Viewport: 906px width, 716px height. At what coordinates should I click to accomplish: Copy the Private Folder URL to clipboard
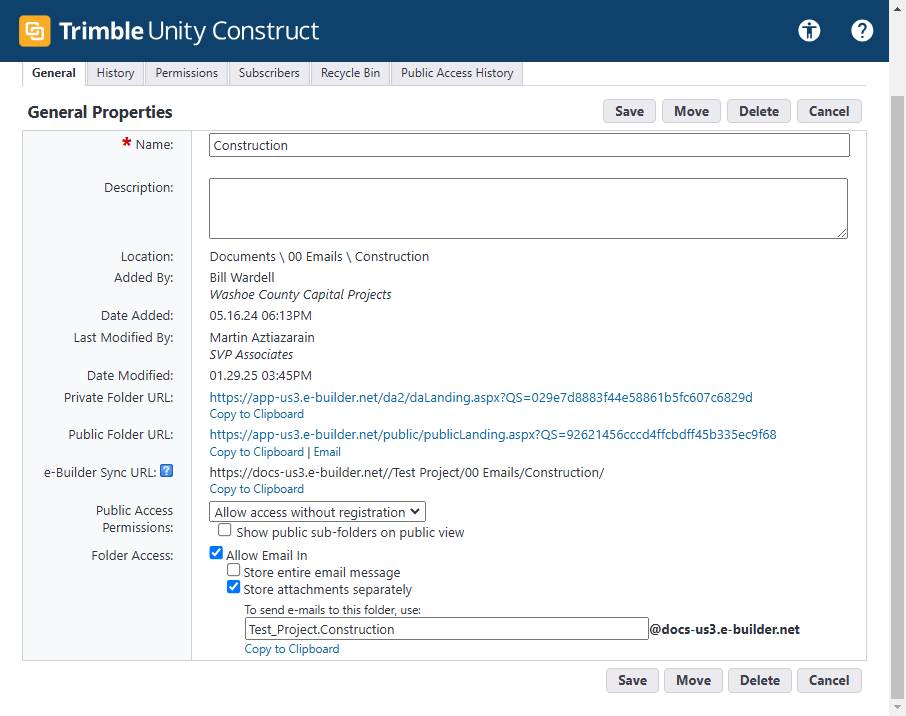(257, 414)
